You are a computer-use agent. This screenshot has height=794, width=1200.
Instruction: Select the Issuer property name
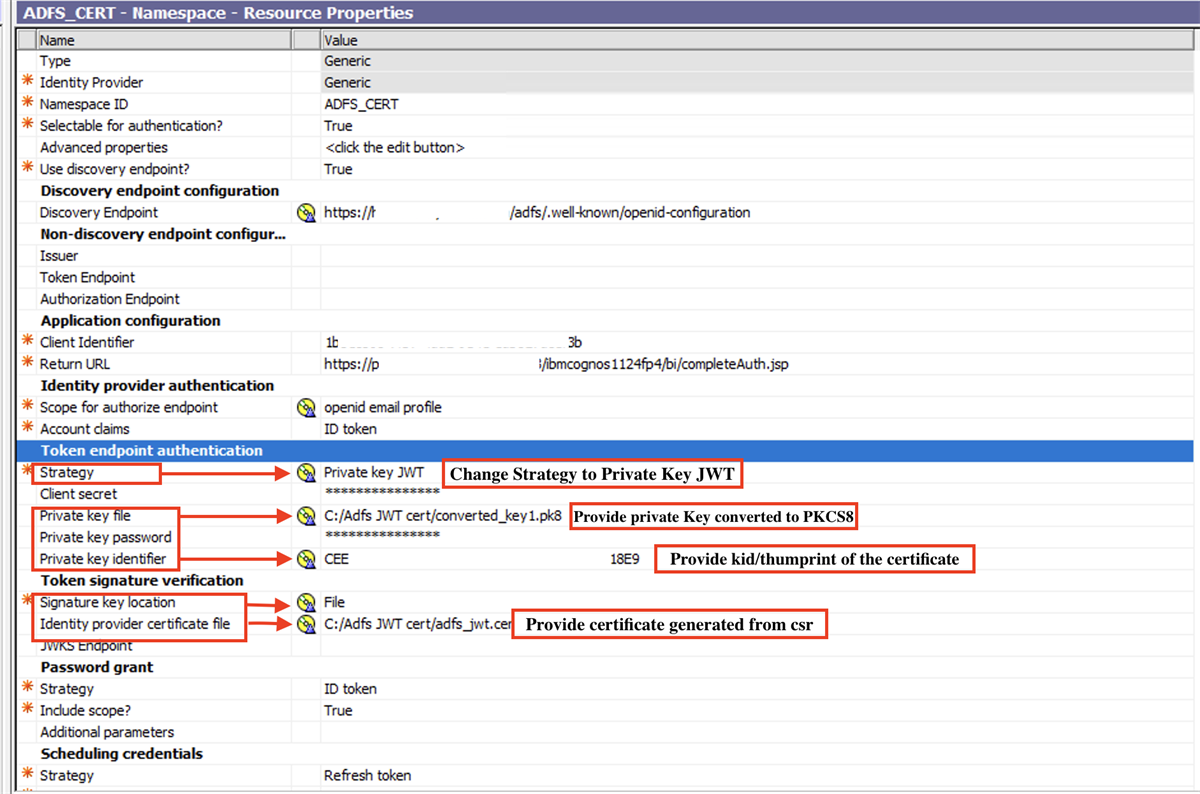click(x=59, y=256)
